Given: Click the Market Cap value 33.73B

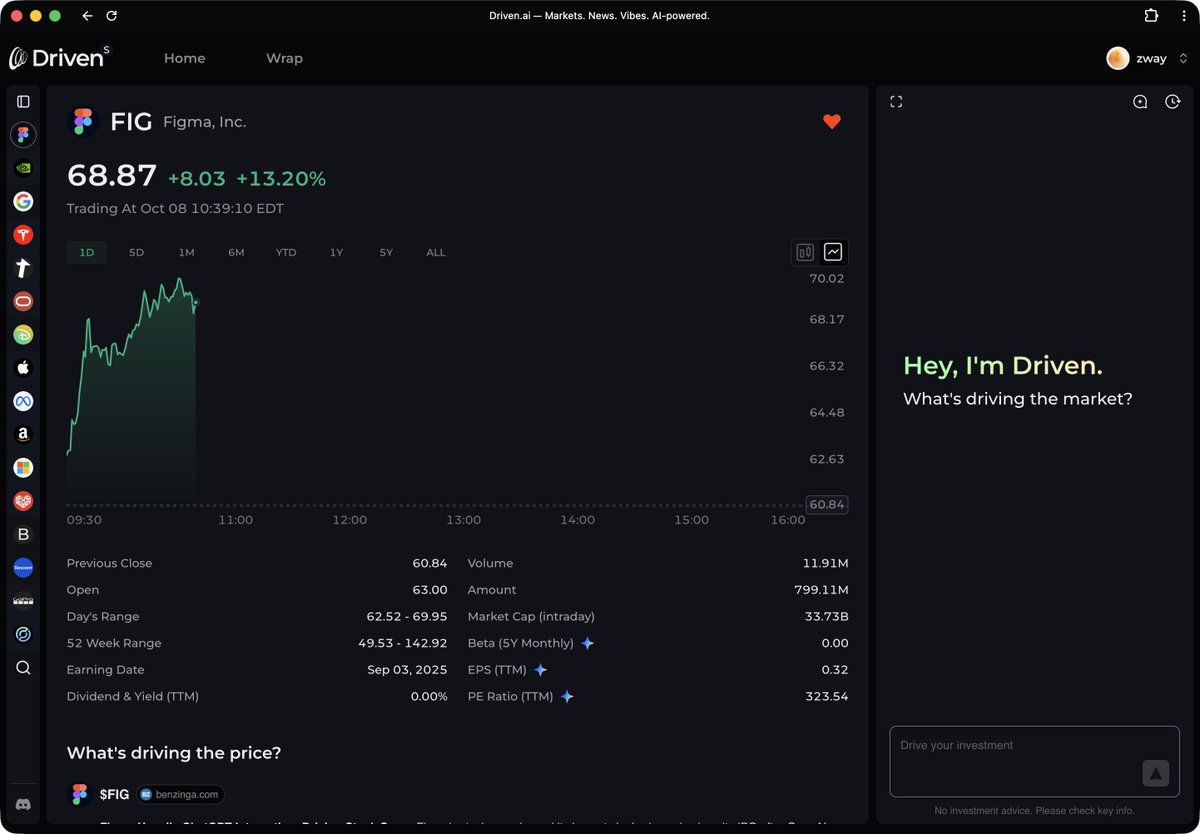Looking at the screenshot, I should click(x=826, y=617).
